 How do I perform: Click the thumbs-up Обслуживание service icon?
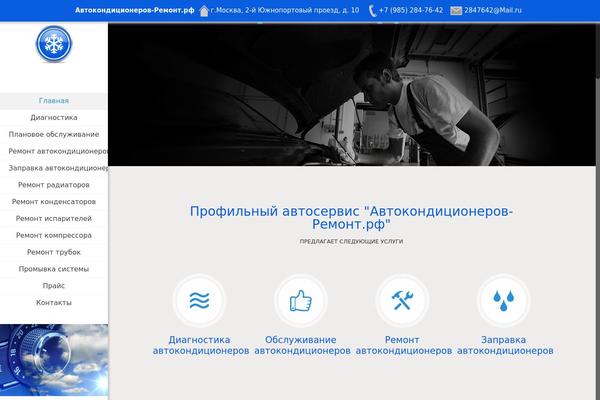[x=301, y=300]
